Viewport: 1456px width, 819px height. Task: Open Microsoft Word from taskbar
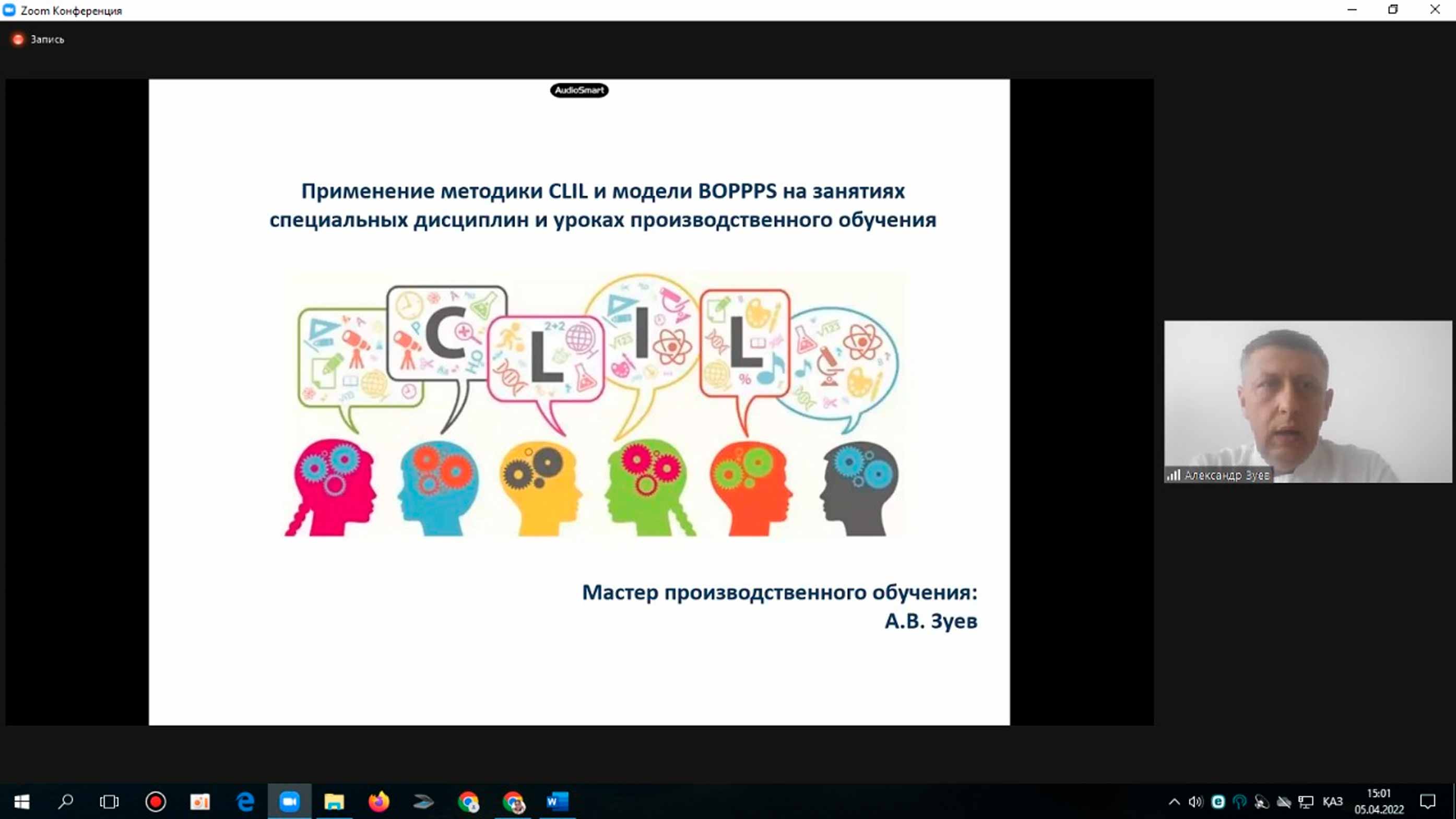[x=558, y=801]
